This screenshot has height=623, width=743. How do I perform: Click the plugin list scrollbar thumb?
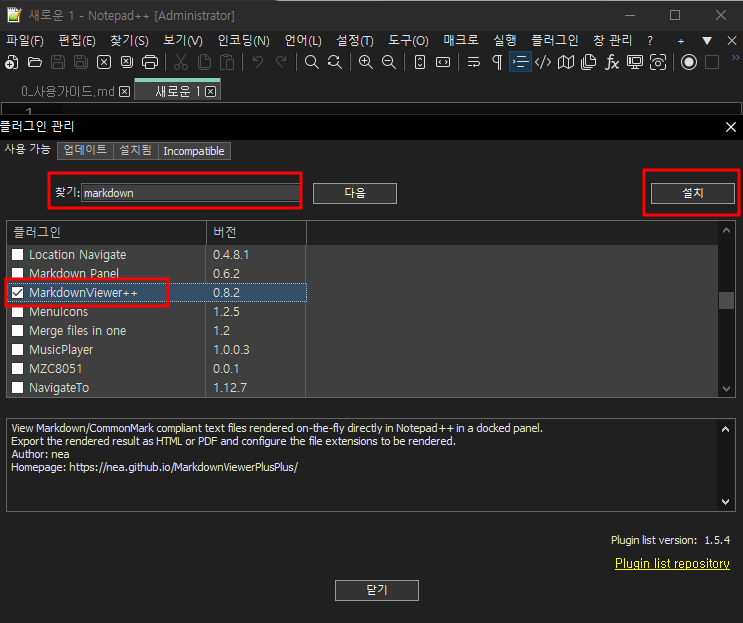pos(726,300)
